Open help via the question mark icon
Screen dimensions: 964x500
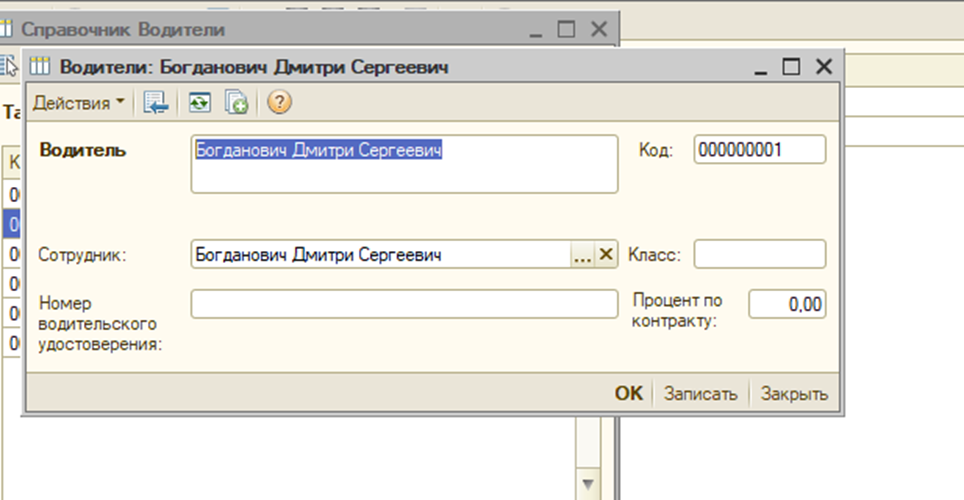(279, 102)
